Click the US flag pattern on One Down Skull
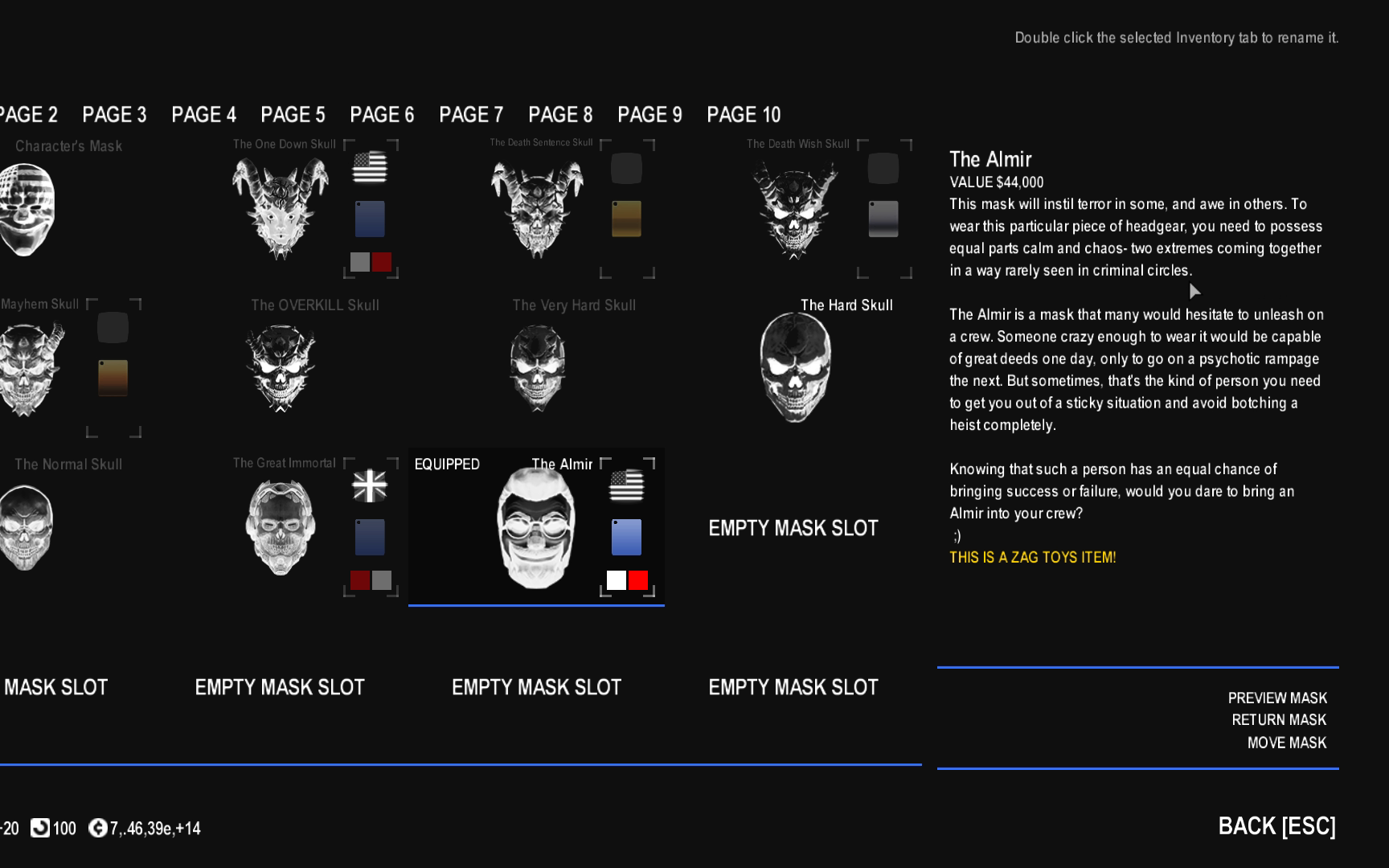The height and width of the screenshot is (868, 1389). click(x=370, y=168)
